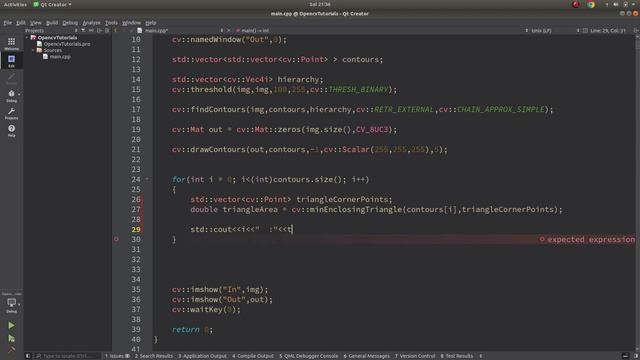This screenshot has width=640, height=360.
Task: Open the Edit menu
Action: tap(21, 23)
